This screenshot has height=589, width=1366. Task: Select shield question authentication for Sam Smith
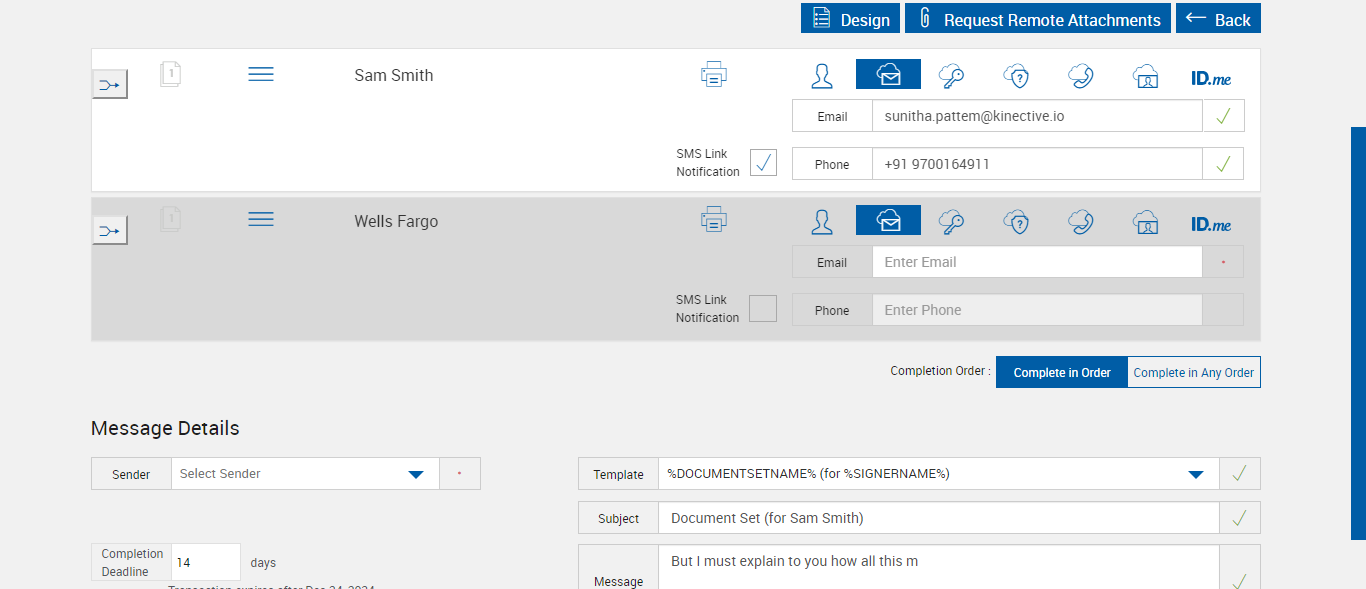1016,76
